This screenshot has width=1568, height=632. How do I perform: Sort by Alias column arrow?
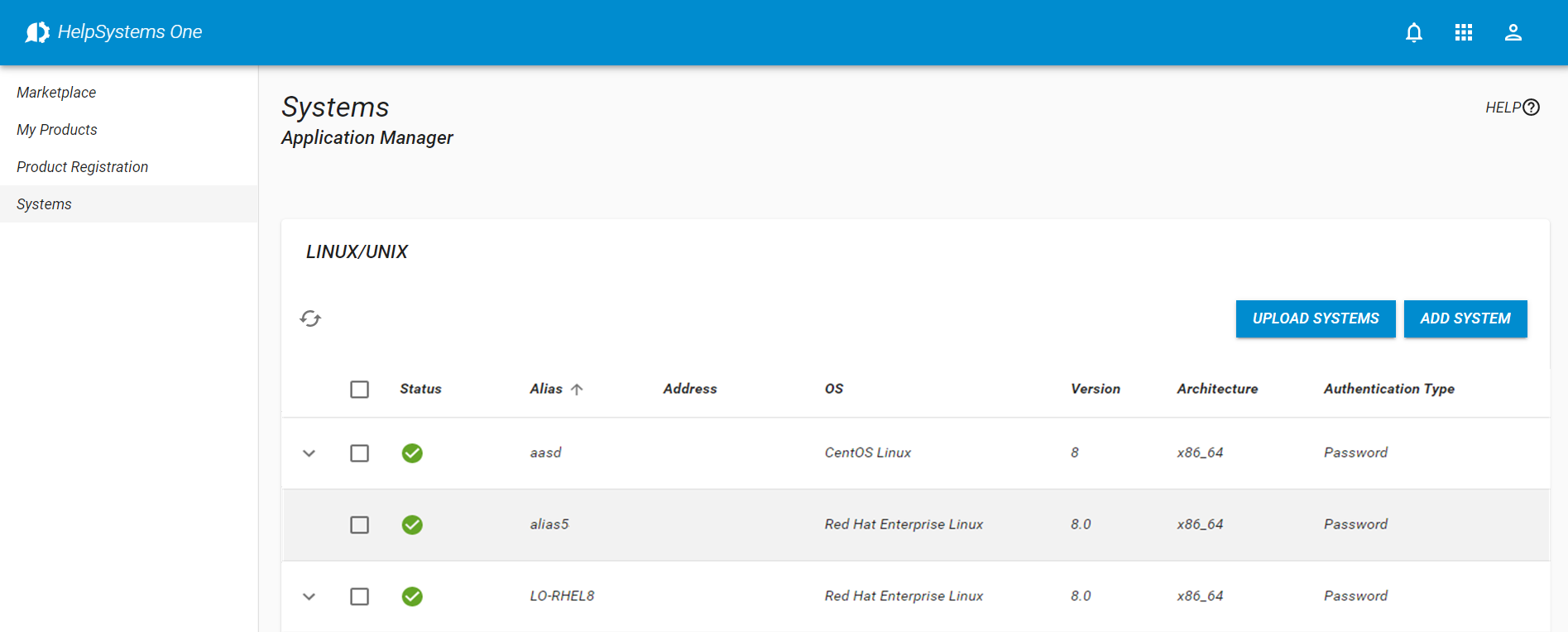577,389
